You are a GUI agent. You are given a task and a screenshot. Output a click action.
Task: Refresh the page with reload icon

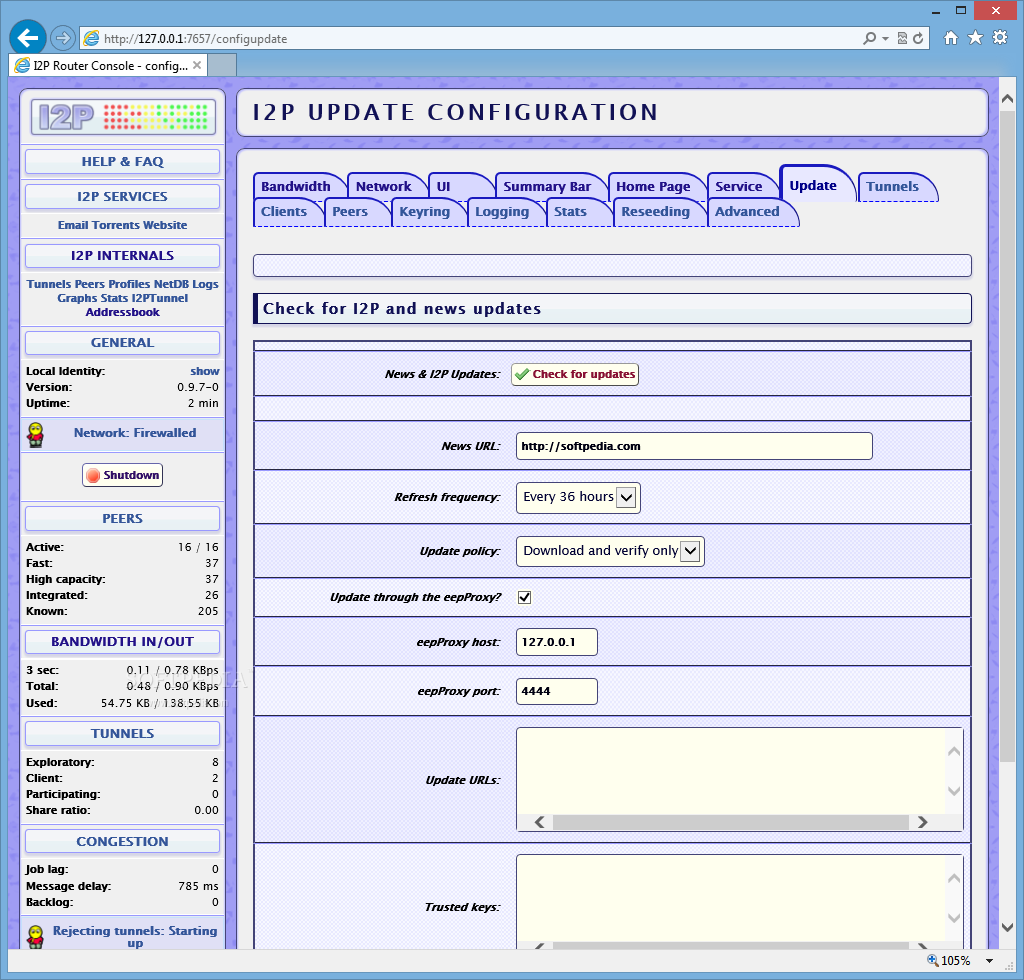[x=918, y=39]
